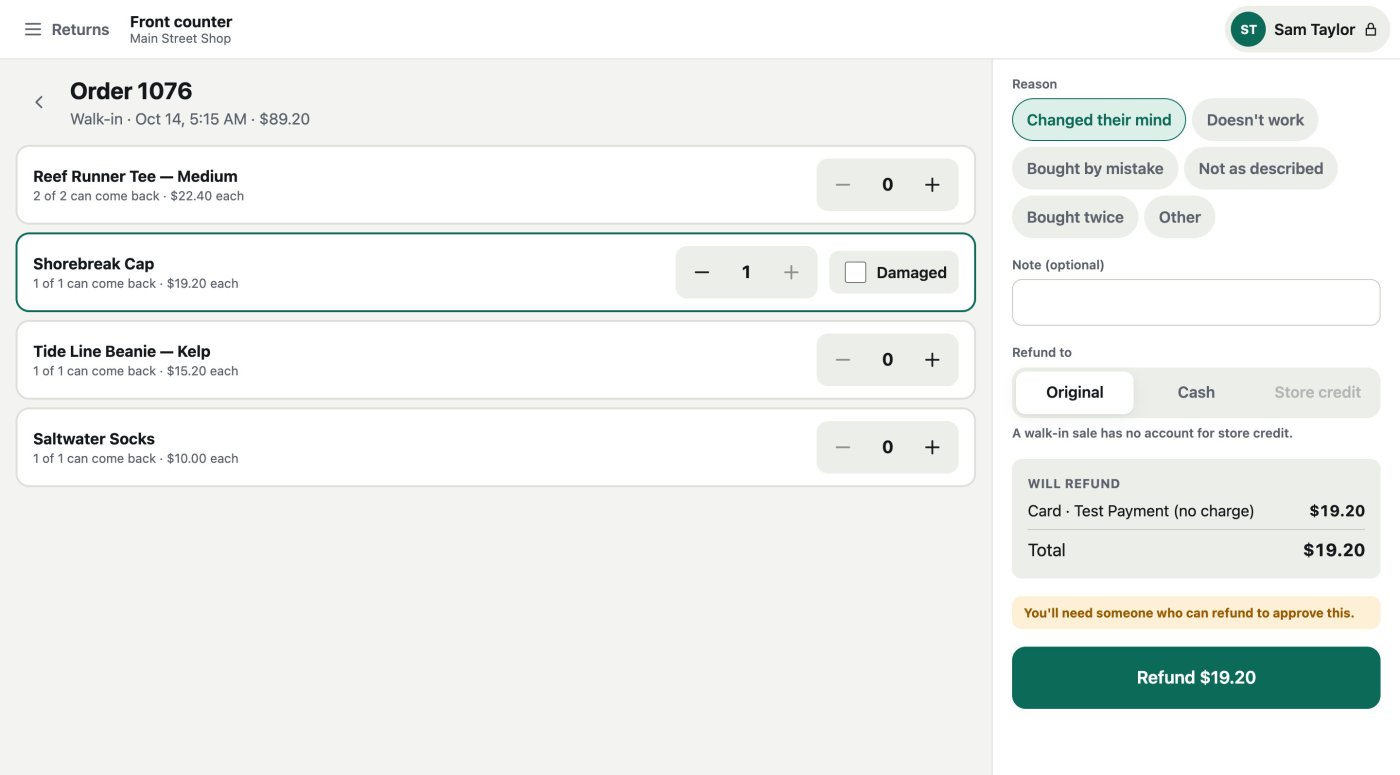Refund to Original payment method

click(x=1075, y=392)
